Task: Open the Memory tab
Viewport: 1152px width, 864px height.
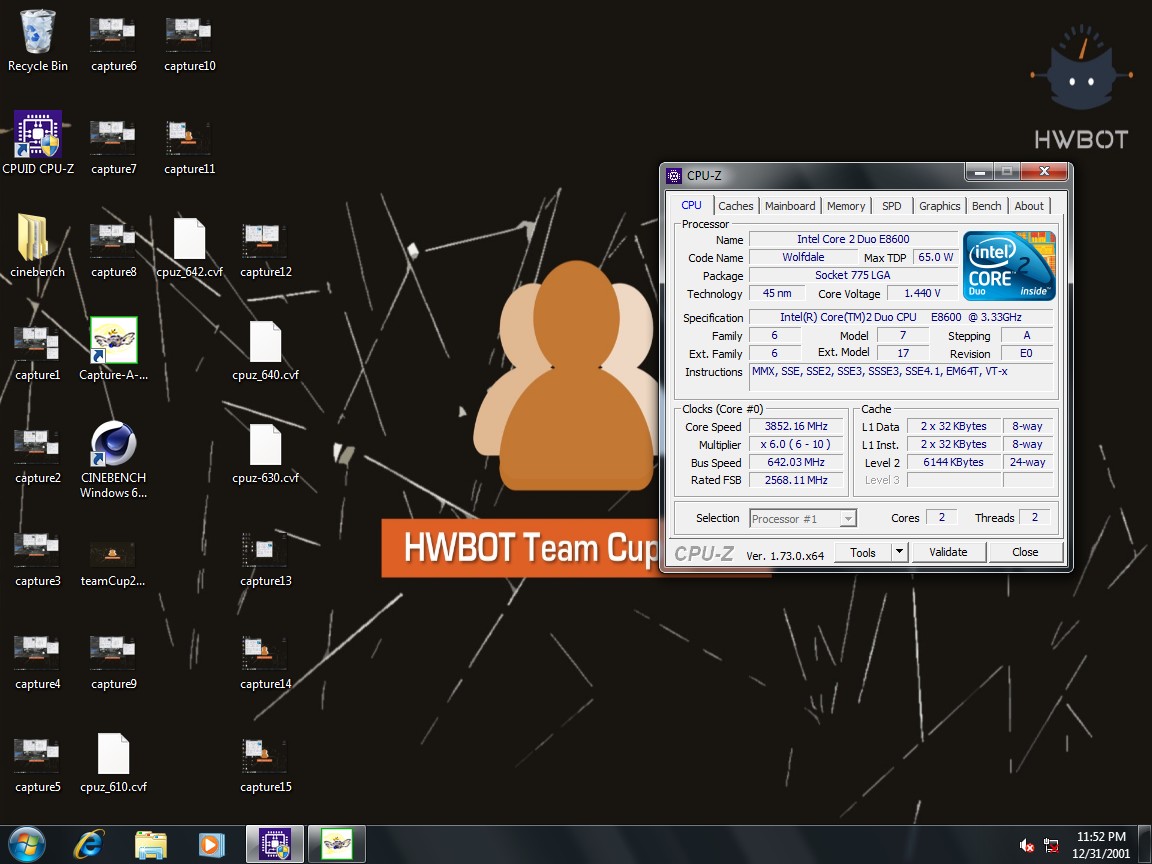Action: coord(846,206)
